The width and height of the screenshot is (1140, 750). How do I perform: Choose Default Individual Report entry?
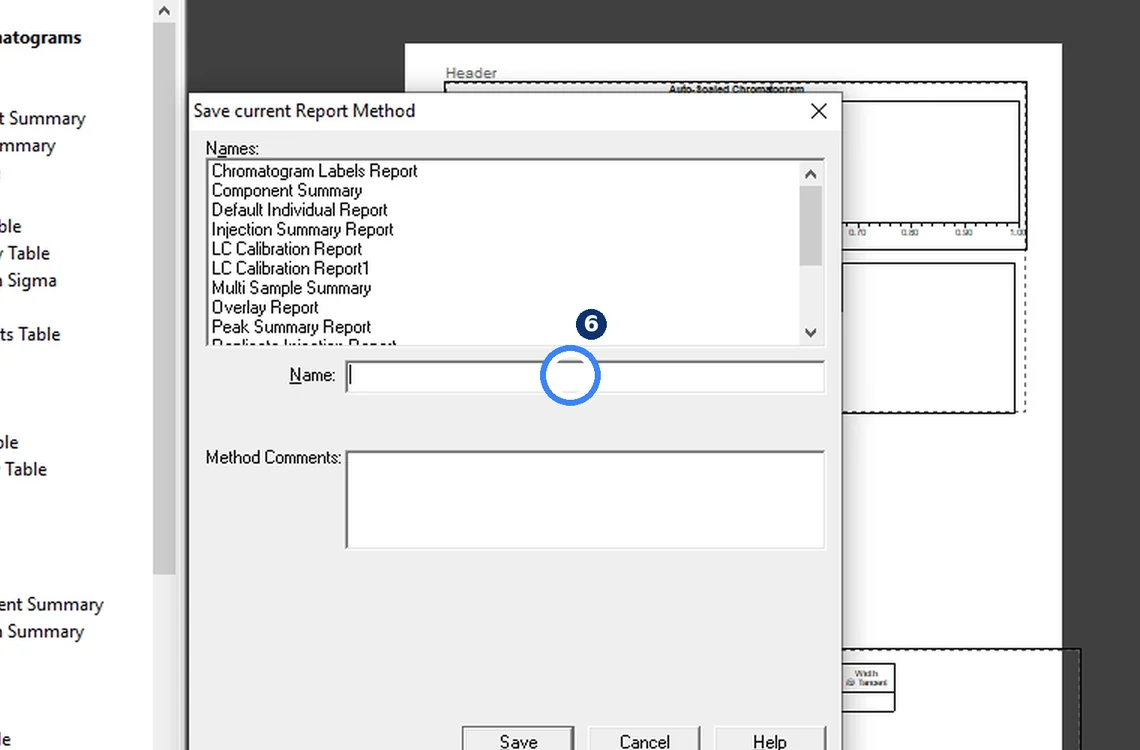coord(299,210)
